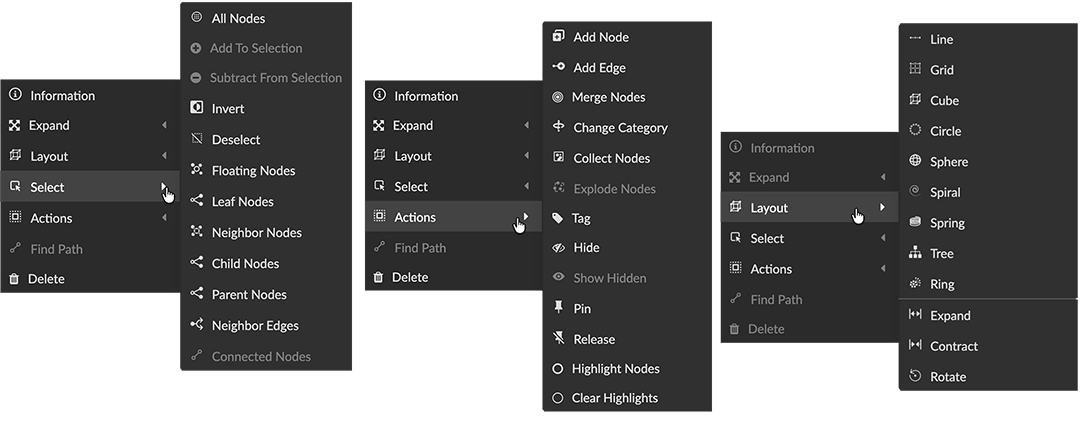Open submenu arrow on highlighted Select row
The image size is (1080, 432).
click(164, 187)
